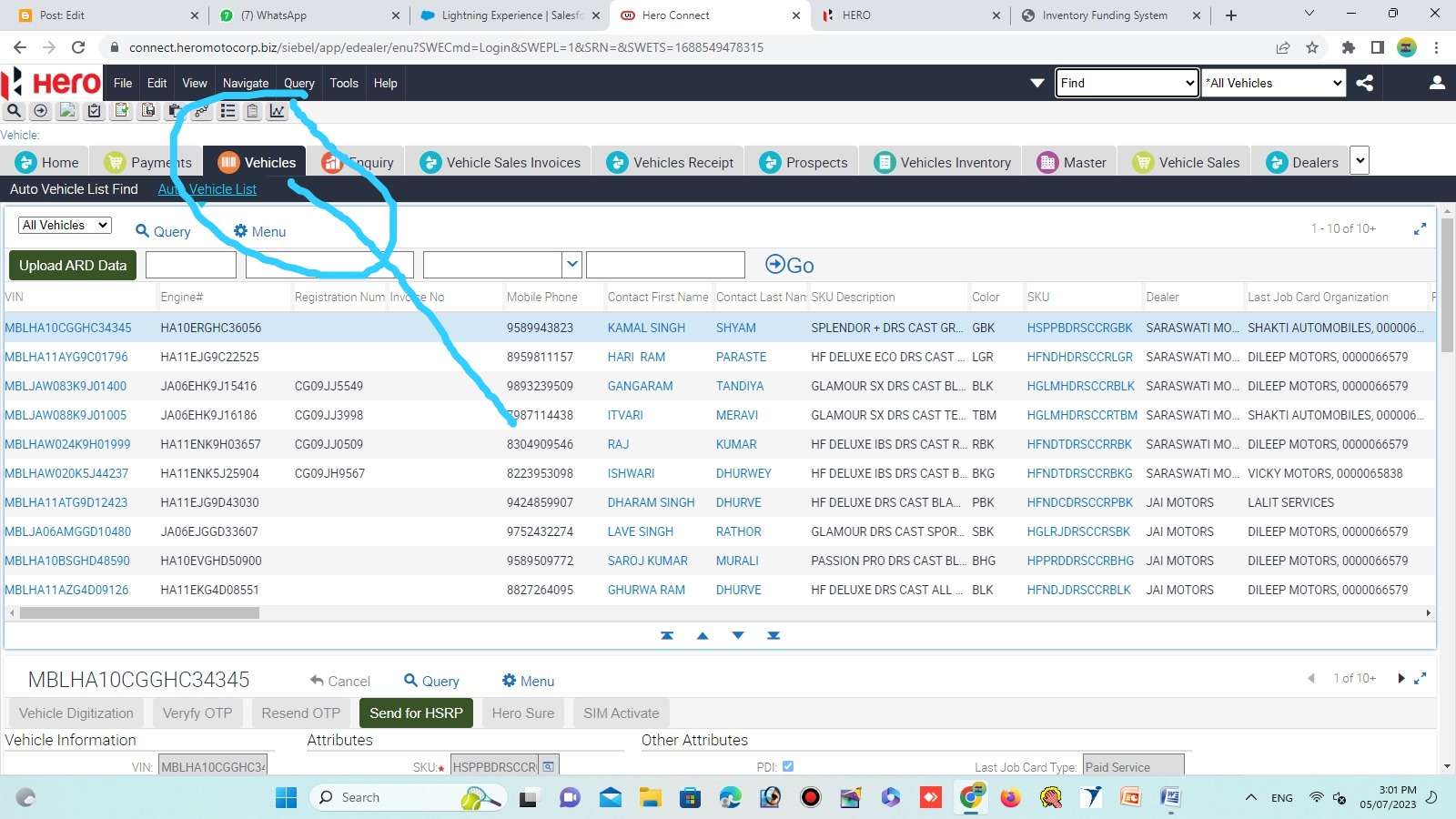Open the Navigate menu
Viewport: 1456px width, 819px height.
[x=246, y=83]
